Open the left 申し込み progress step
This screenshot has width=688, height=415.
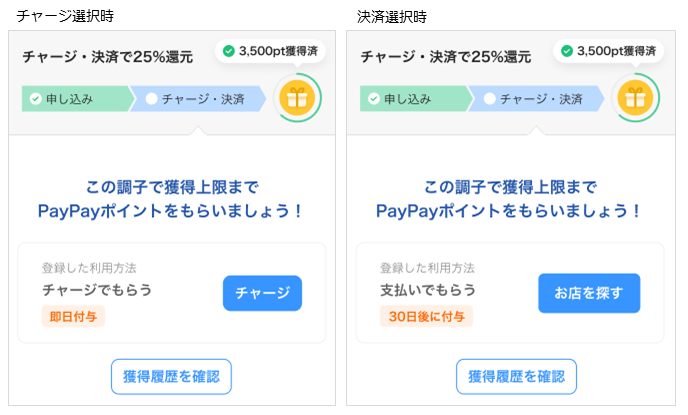tap(77, 99)
